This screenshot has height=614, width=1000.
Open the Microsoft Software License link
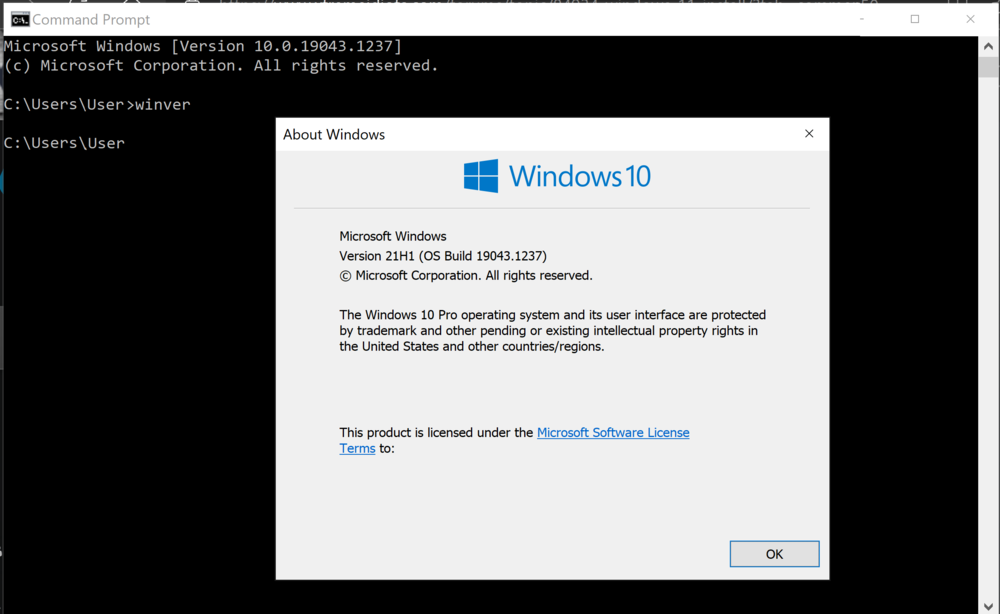pyautogui.click(x=613, y=433)
